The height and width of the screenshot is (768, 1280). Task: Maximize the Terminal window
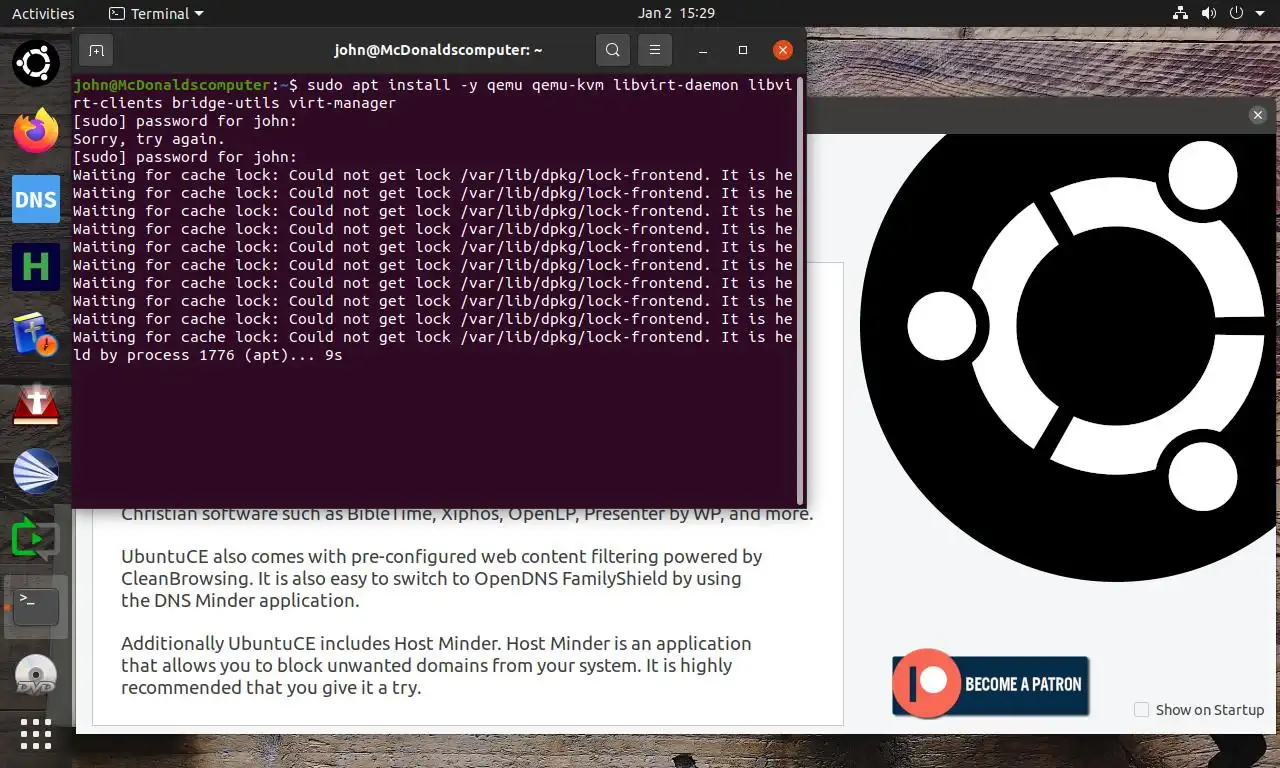pyautogui.click(x=743, y=49)
